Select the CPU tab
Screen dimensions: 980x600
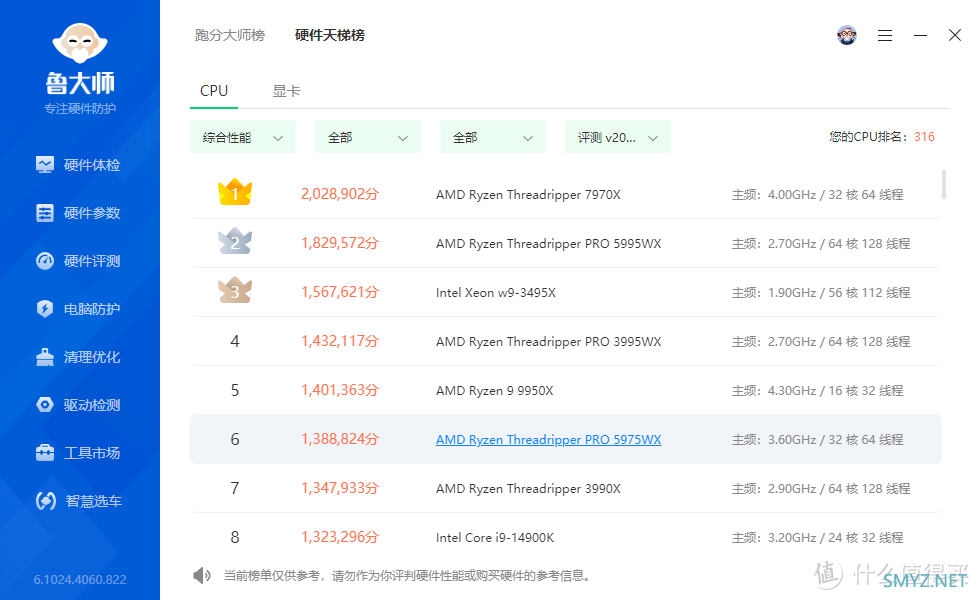click(x=214, y=91)
